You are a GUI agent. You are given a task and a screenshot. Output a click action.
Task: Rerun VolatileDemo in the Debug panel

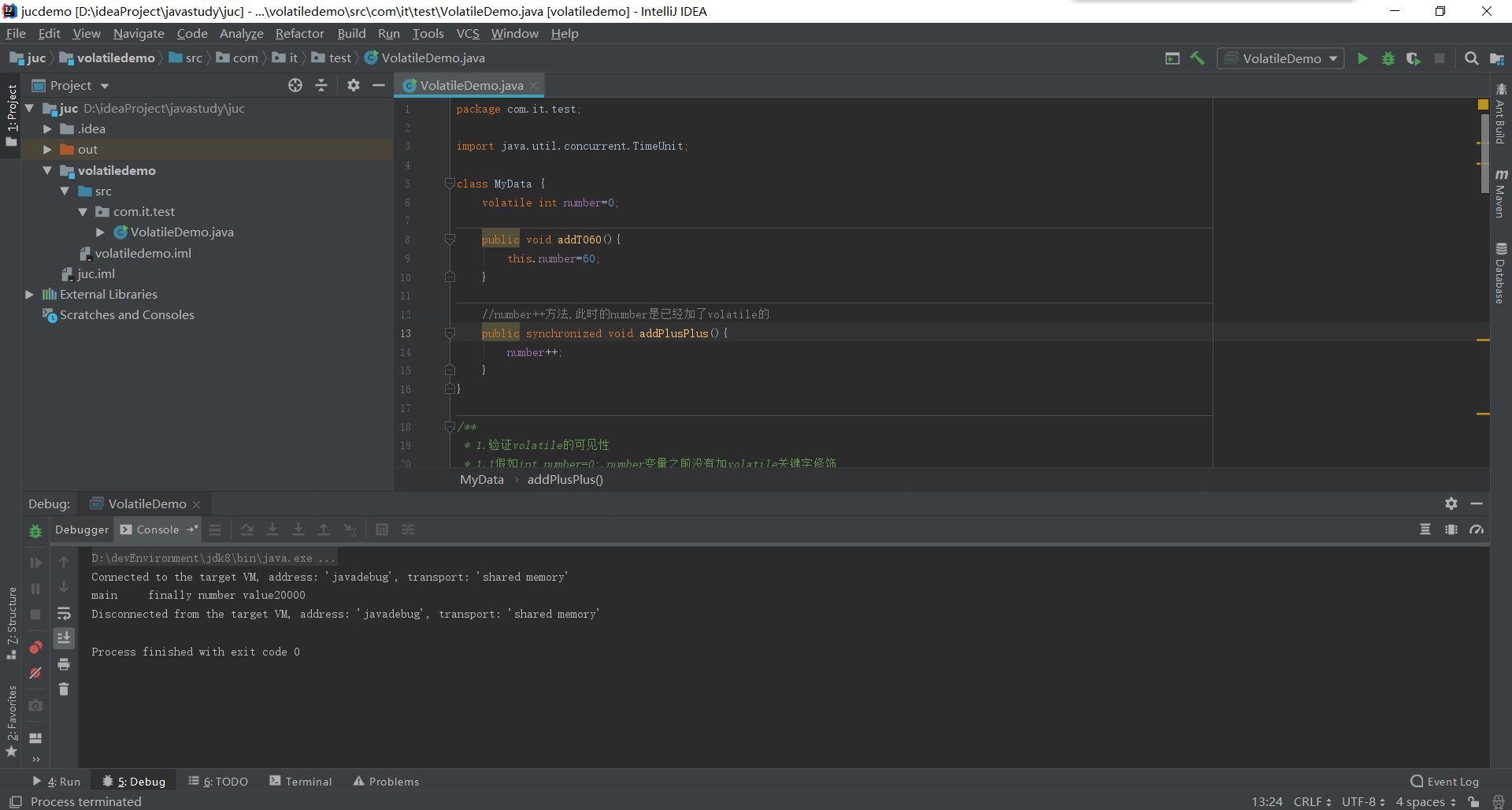[35, 531]
